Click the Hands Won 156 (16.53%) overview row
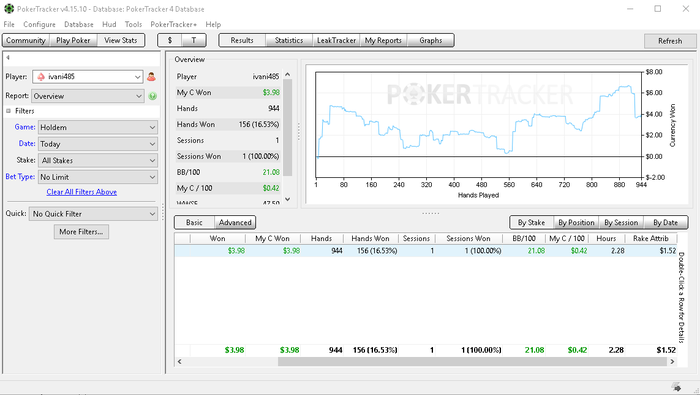700x395 pixels. coord(228,125)
